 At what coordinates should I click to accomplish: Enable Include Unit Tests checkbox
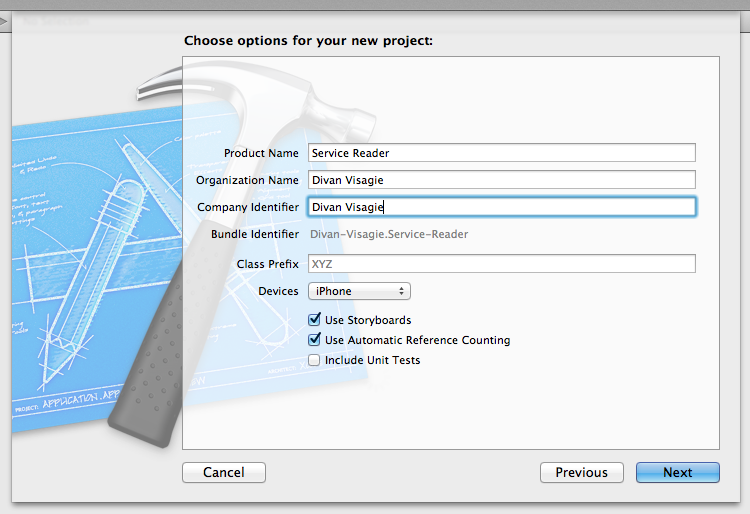click(314, 360)
